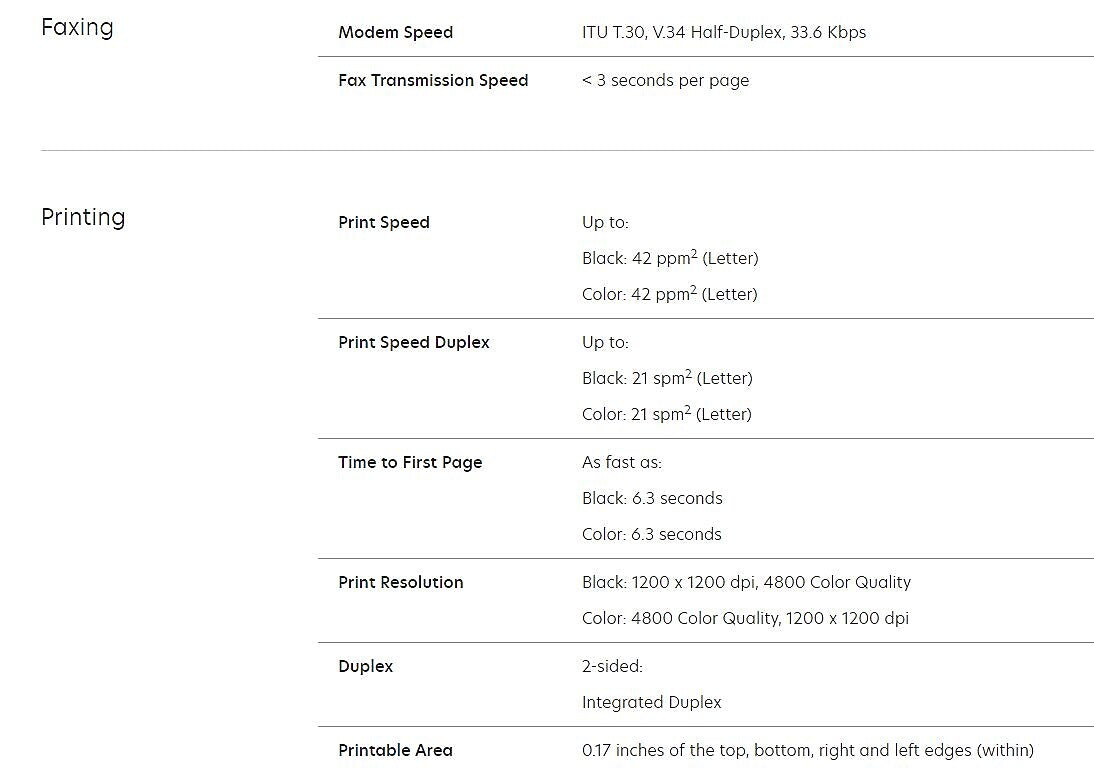Screen dimensions: 1094x783
Task: Click the '< 3 seconds per page' text
Action: tap(665, 80)
